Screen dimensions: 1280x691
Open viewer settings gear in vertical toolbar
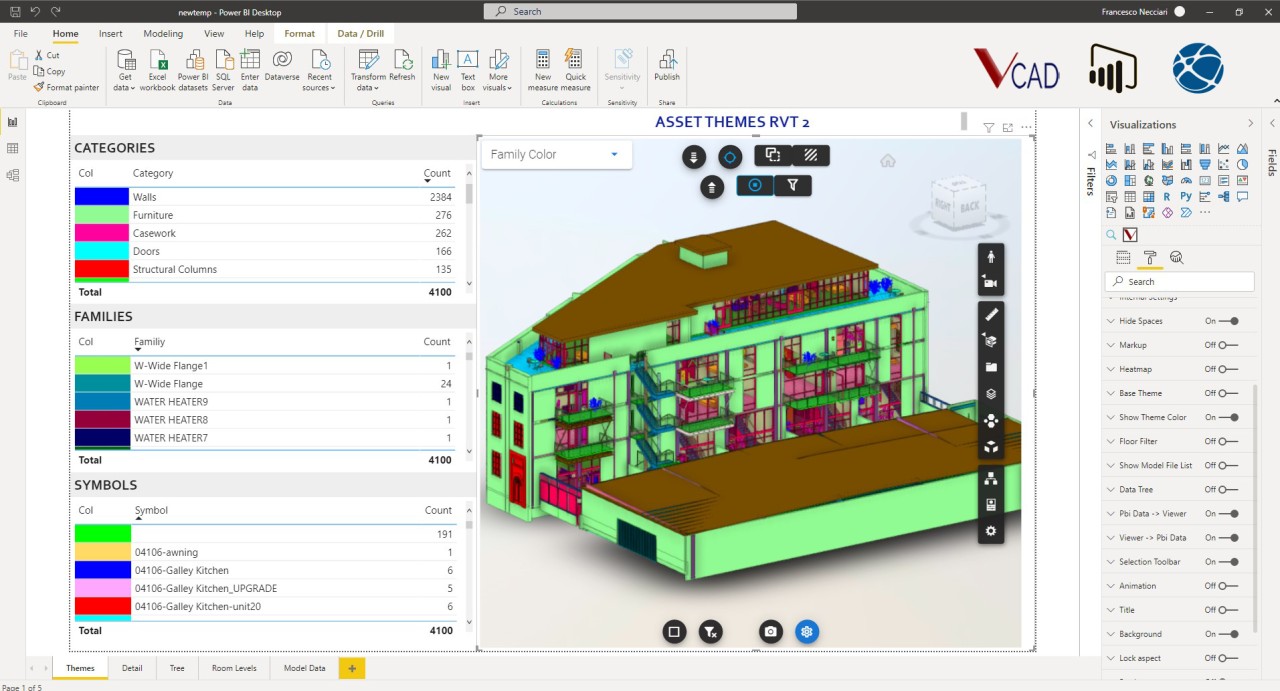(991, 531)
